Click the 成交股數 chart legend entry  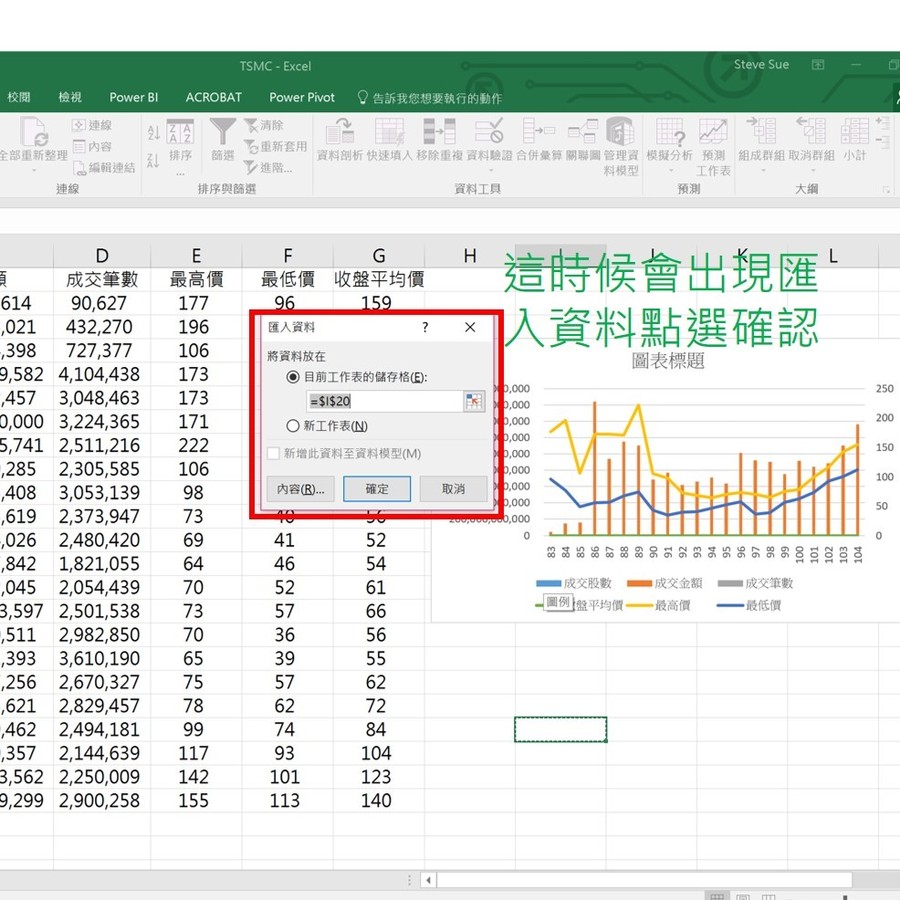pyautogui.click(x=575, y=584)
